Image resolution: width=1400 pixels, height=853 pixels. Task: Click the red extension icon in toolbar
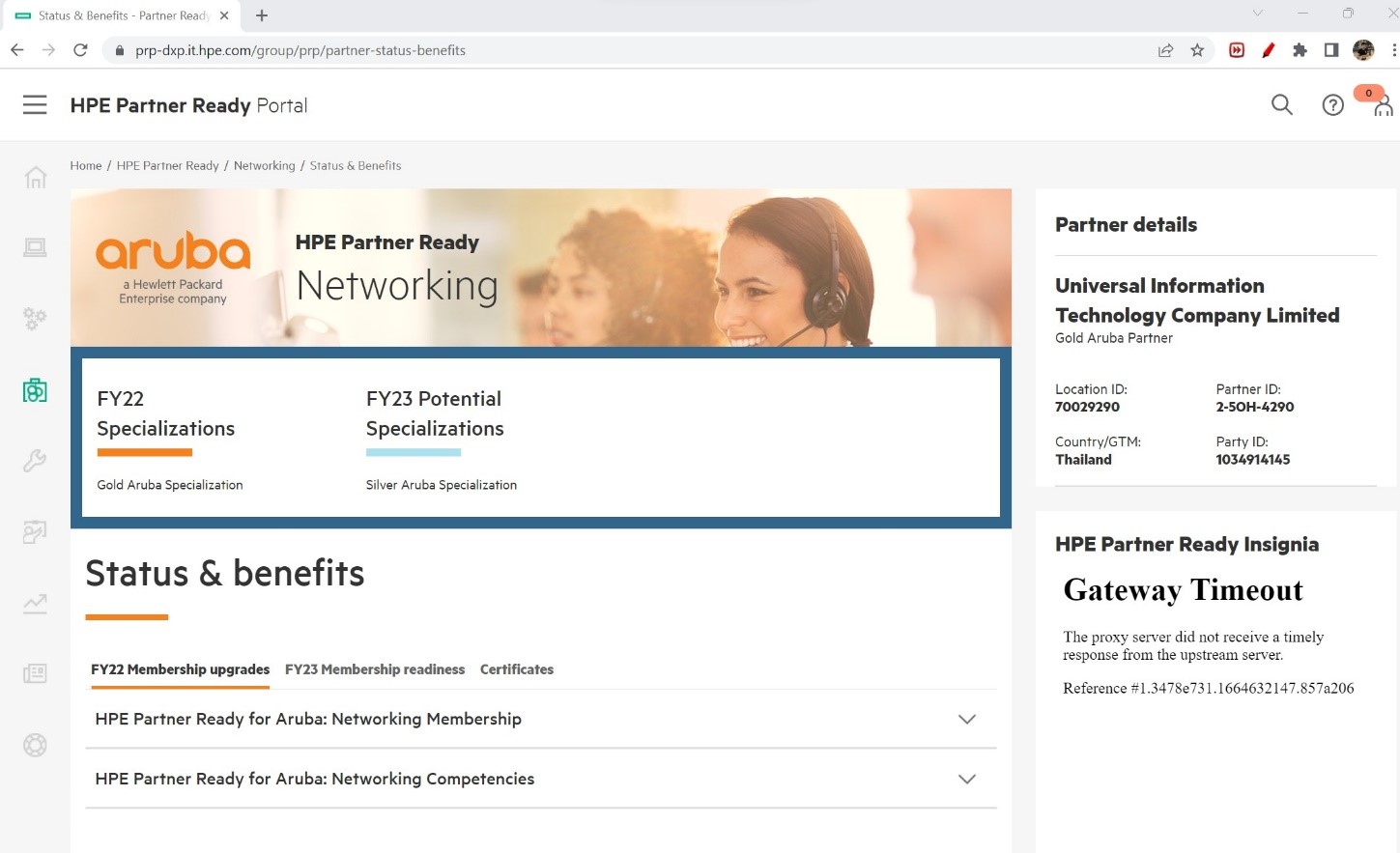coord(1236,50)
